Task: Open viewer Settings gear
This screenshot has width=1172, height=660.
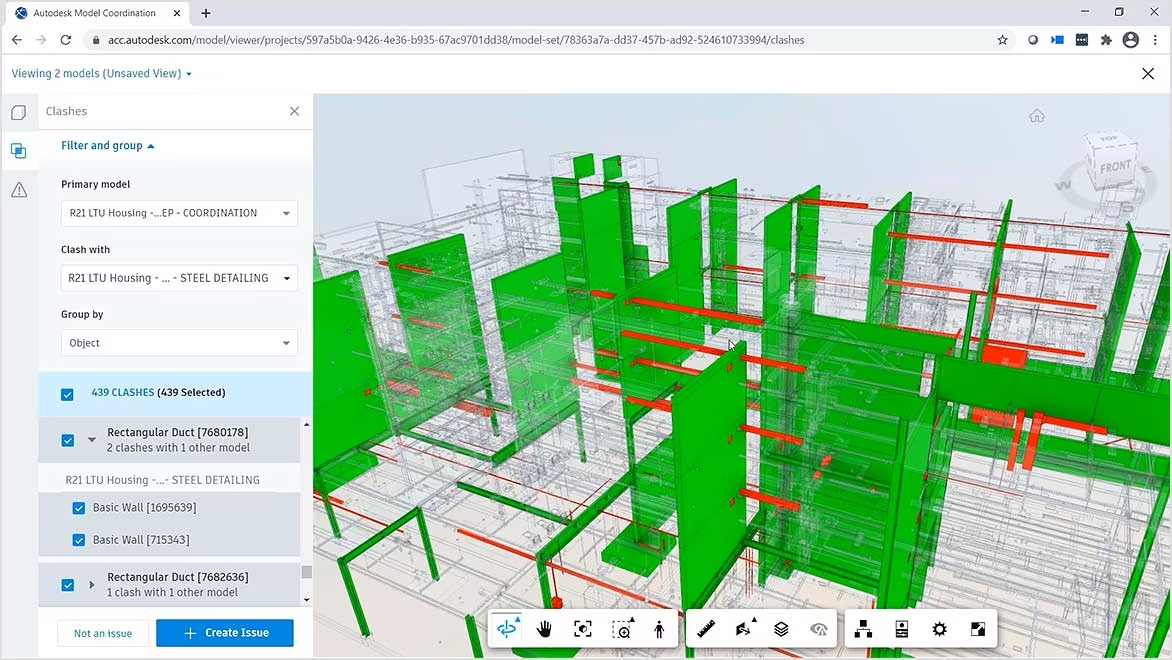Action: click(x=939, y=628)
